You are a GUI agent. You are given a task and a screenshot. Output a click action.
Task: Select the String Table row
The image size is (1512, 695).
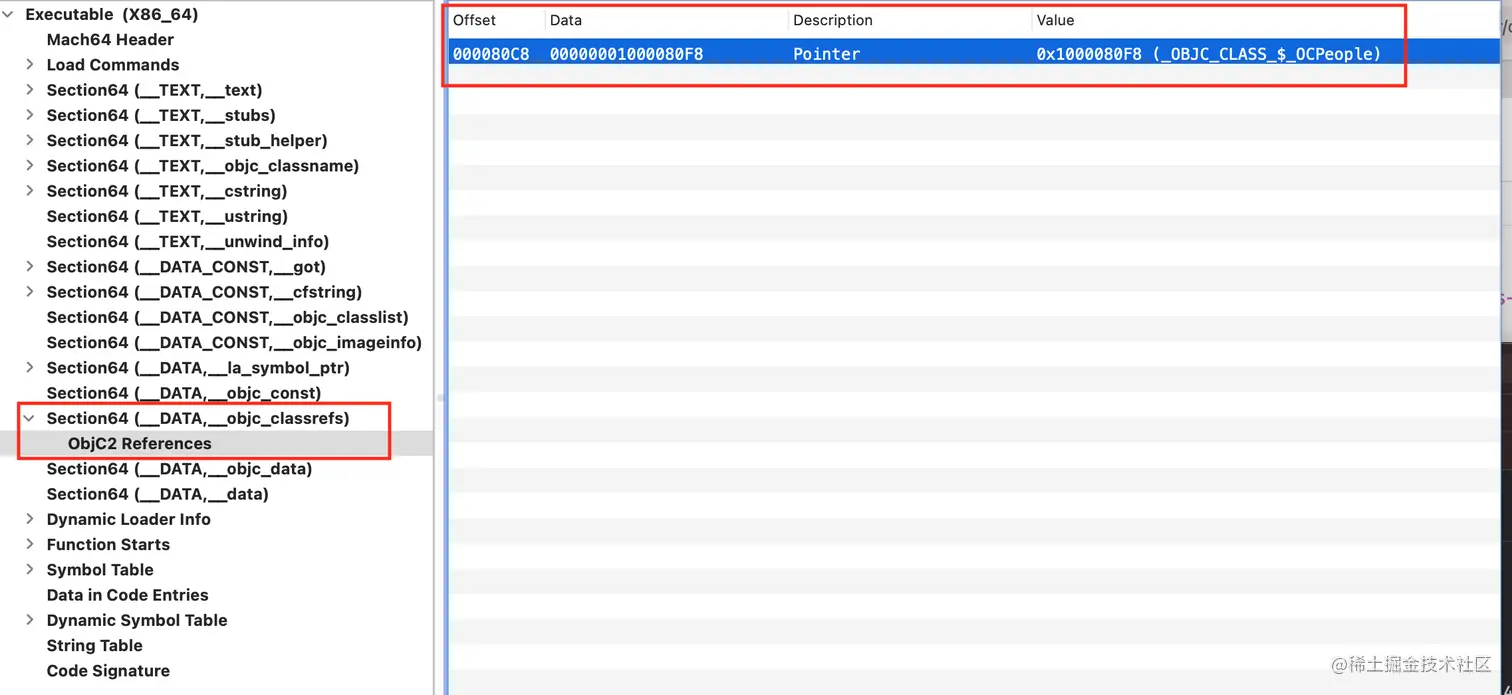(x=95, y=646)
